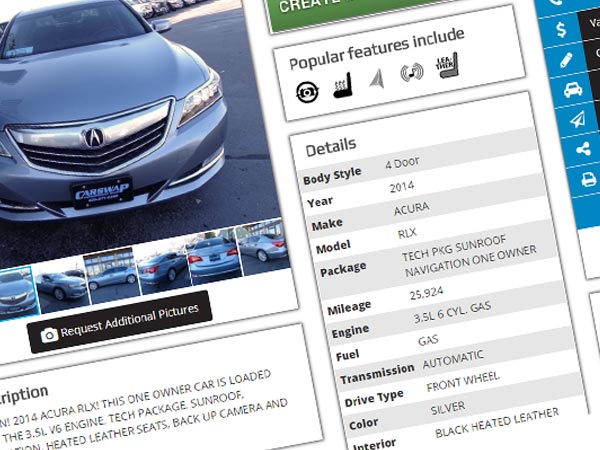Click the "Popular features include" heading
This screenshot has height=450, width=600.
[377, 49]
